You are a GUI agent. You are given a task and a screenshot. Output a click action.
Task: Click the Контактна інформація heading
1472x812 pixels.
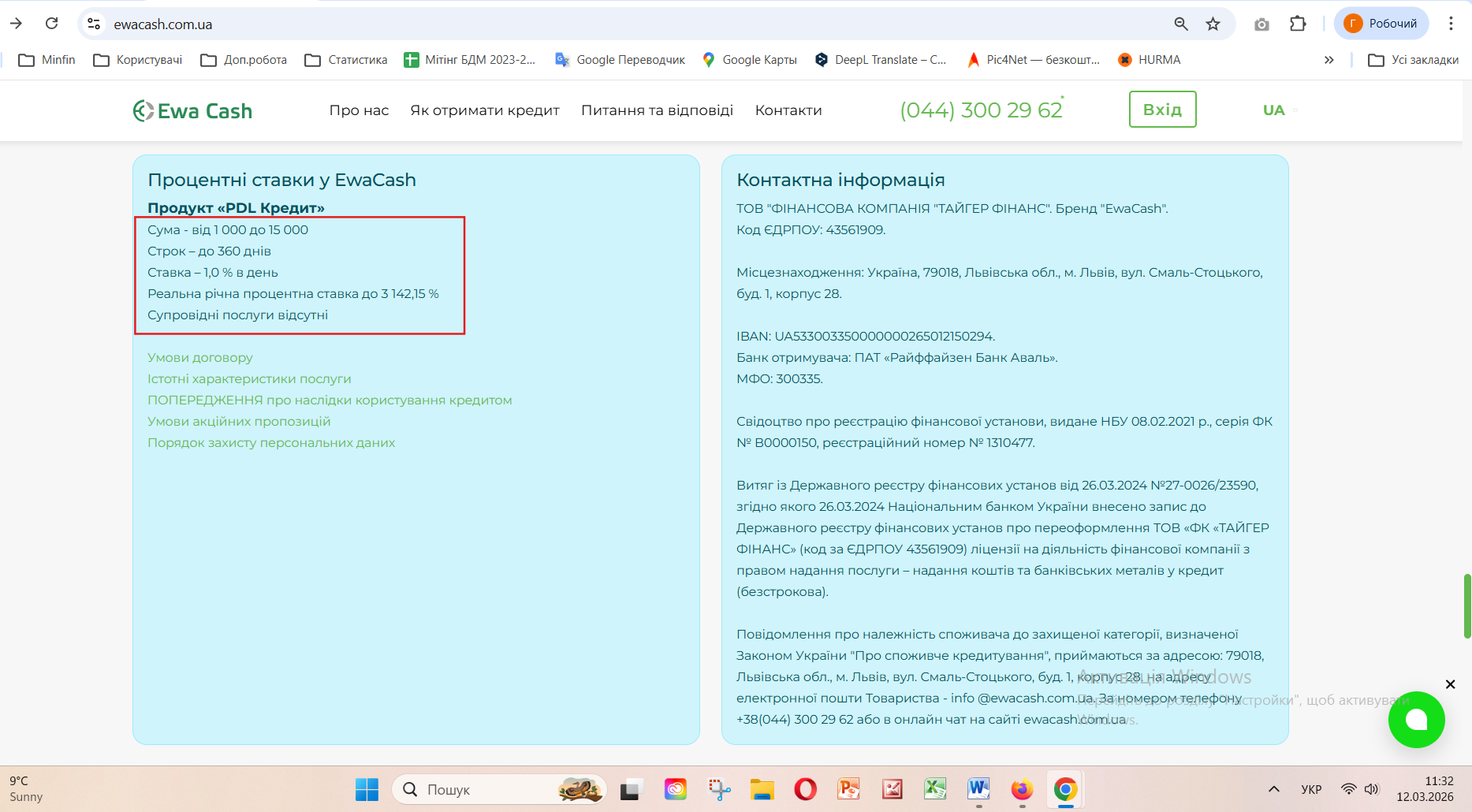pos(840,180)
